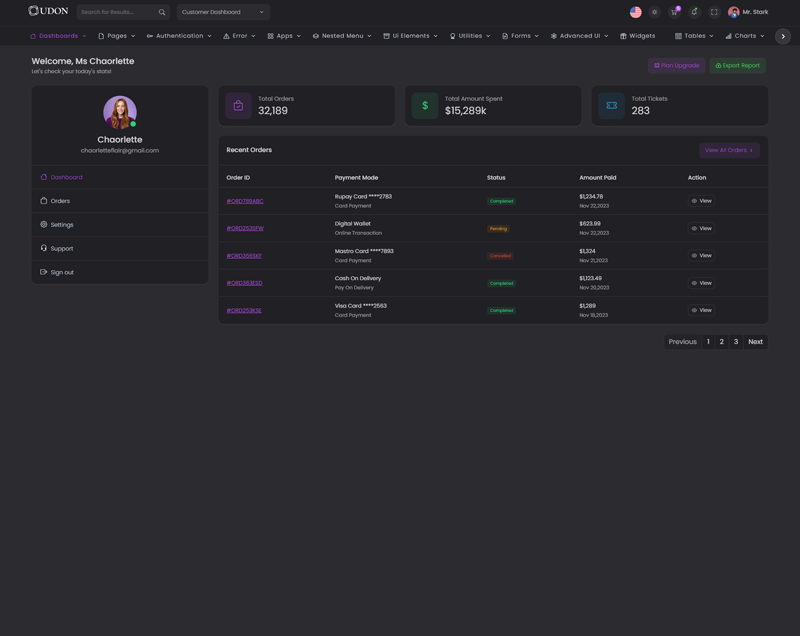
Task: Open the notifications bell icon
Action: [x=694, y=12]
